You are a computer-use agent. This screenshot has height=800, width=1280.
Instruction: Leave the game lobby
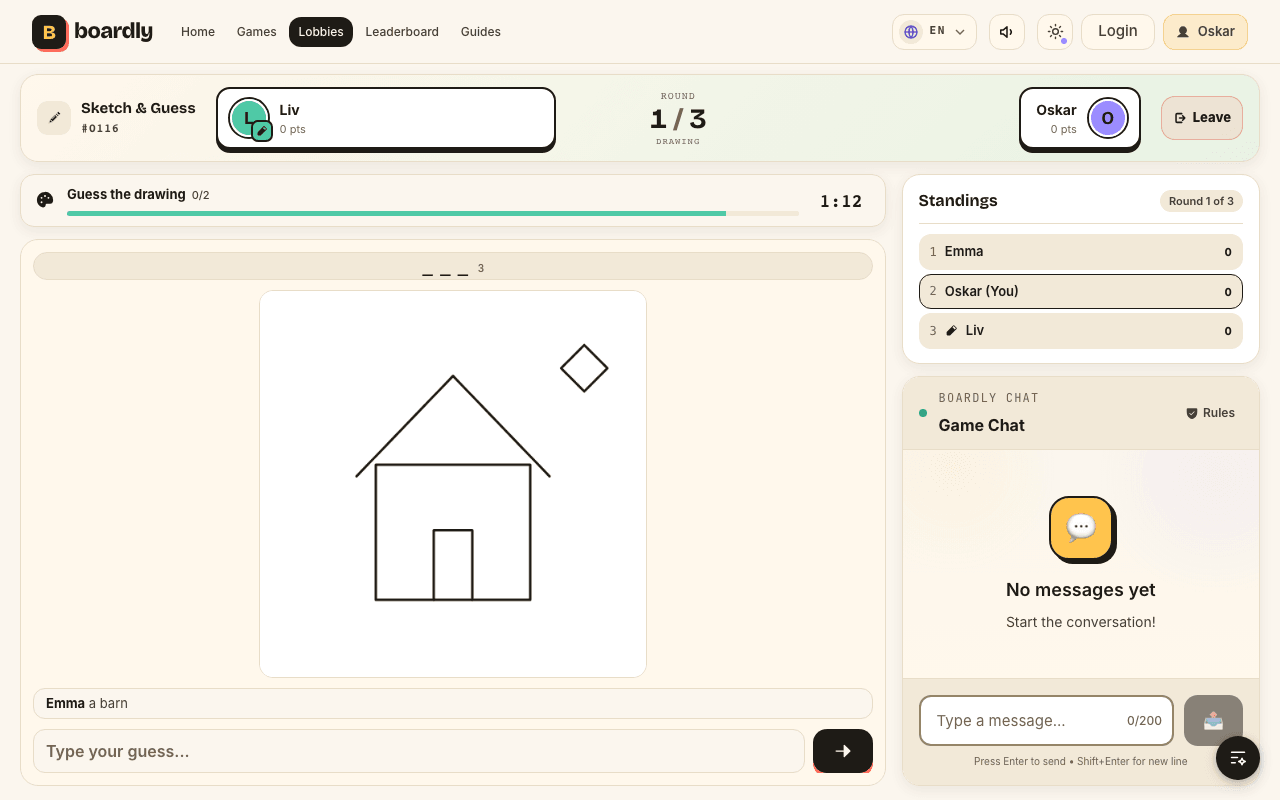[1202, 118]
